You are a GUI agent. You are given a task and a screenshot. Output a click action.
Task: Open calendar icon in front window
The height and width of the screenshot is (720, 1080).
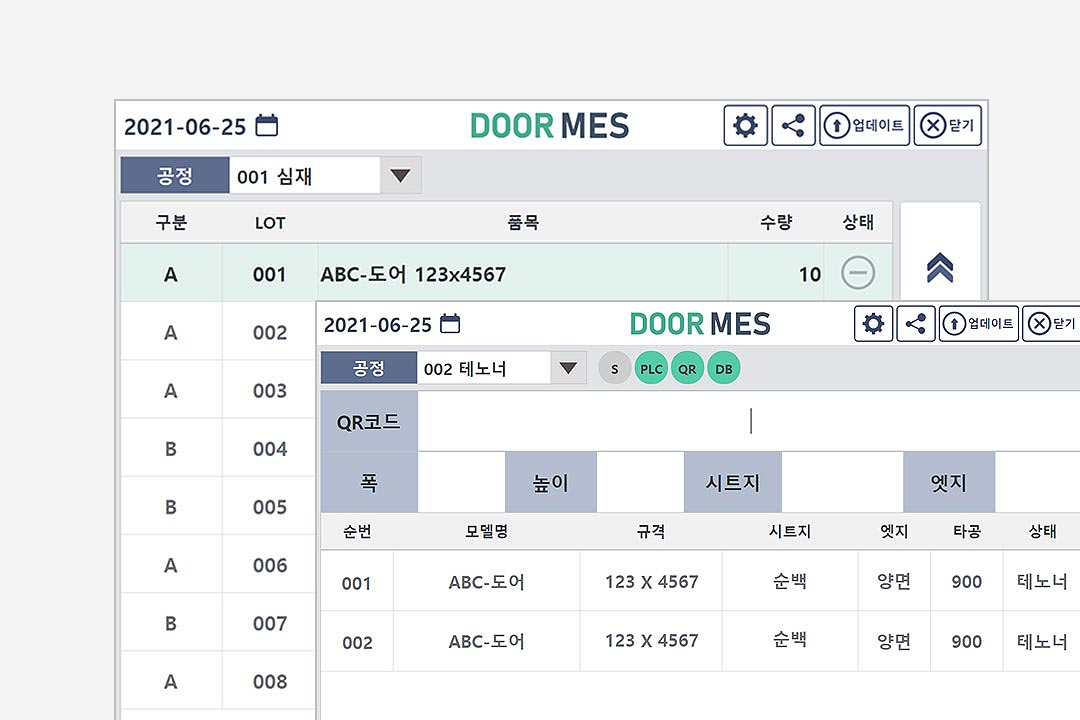click(x=450, y=323)
